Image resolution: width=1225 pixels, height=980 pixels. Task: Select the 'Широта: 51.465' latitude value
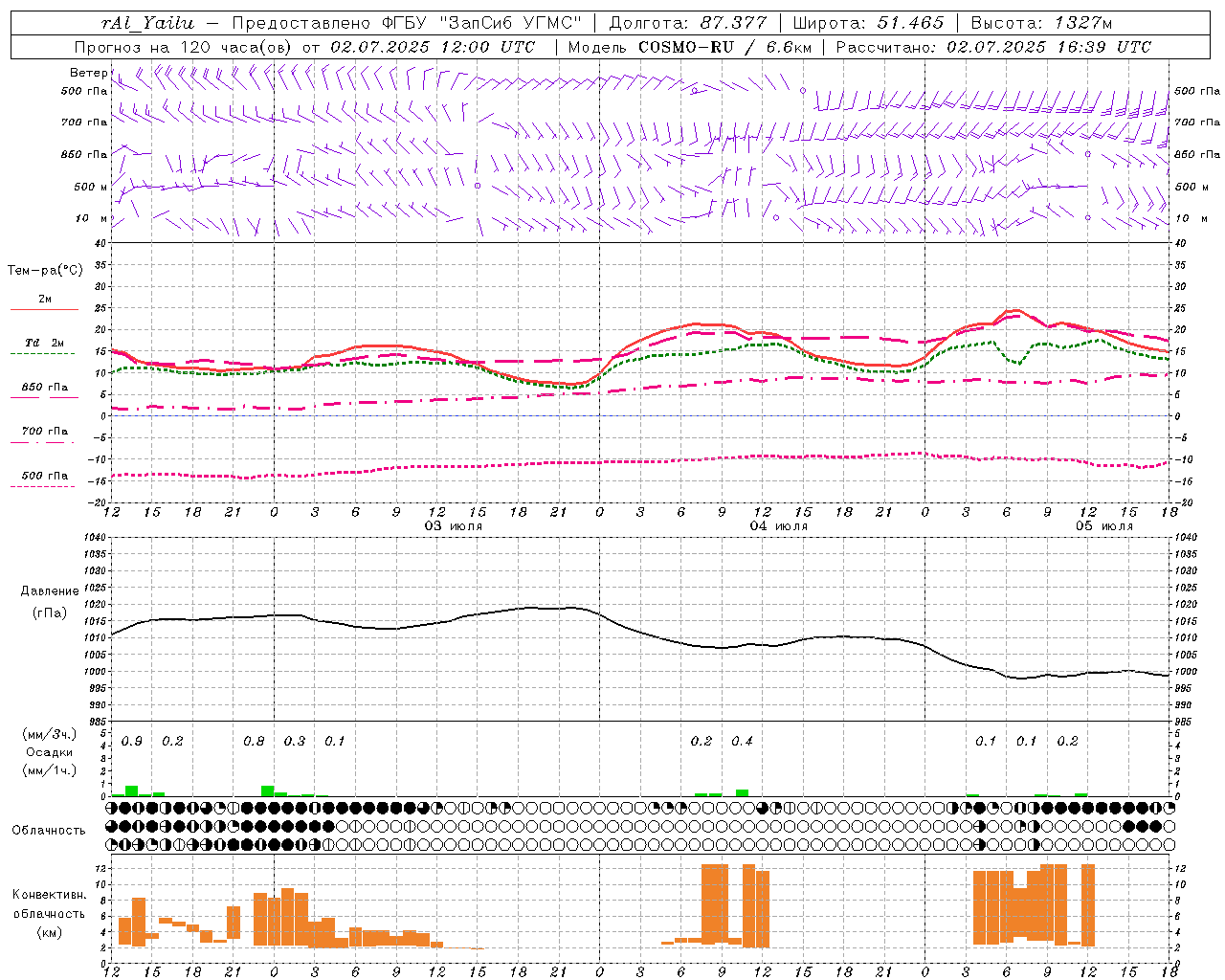[869, 23]
